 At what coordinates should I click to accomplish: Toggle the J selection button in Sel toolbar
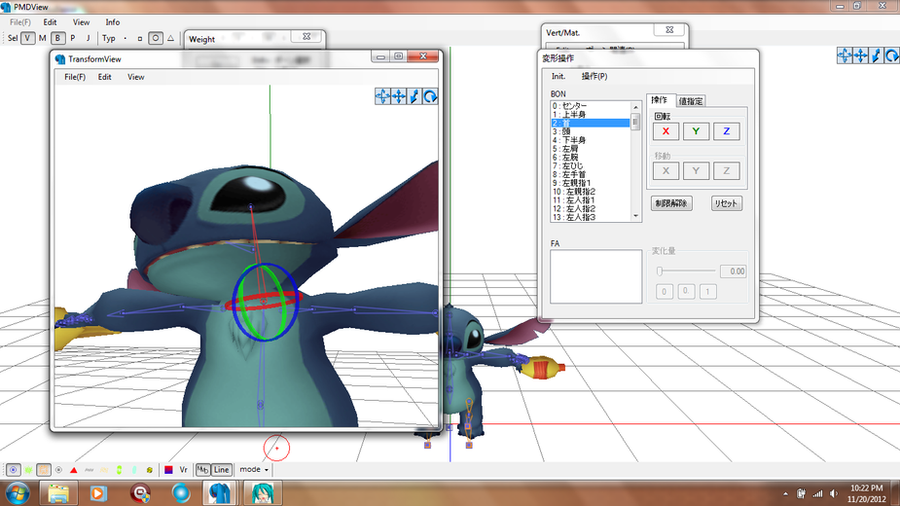click(x=88, y=38)
